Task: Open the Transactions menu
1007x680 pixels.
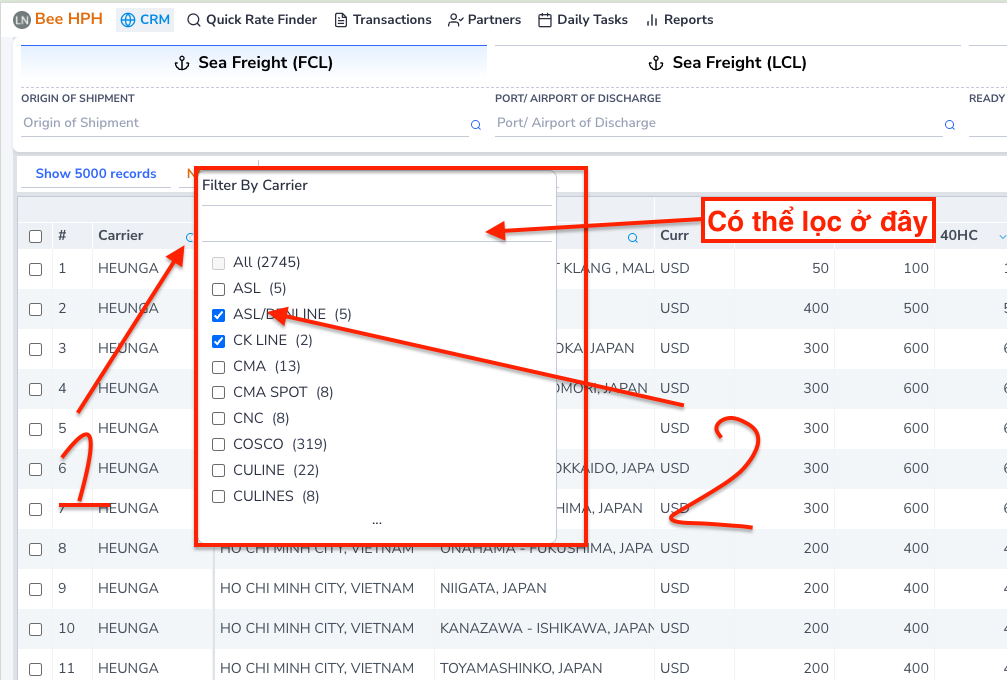Action: tap(382, 20)
